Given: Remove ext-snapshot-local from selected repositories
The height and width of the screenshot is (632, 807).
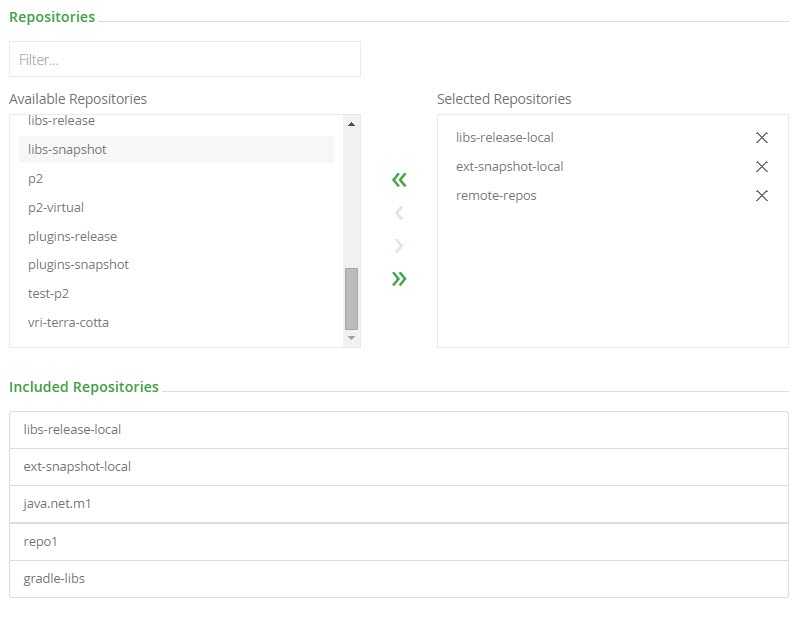Looking at the screenshot, I should [x=761, y=167].
